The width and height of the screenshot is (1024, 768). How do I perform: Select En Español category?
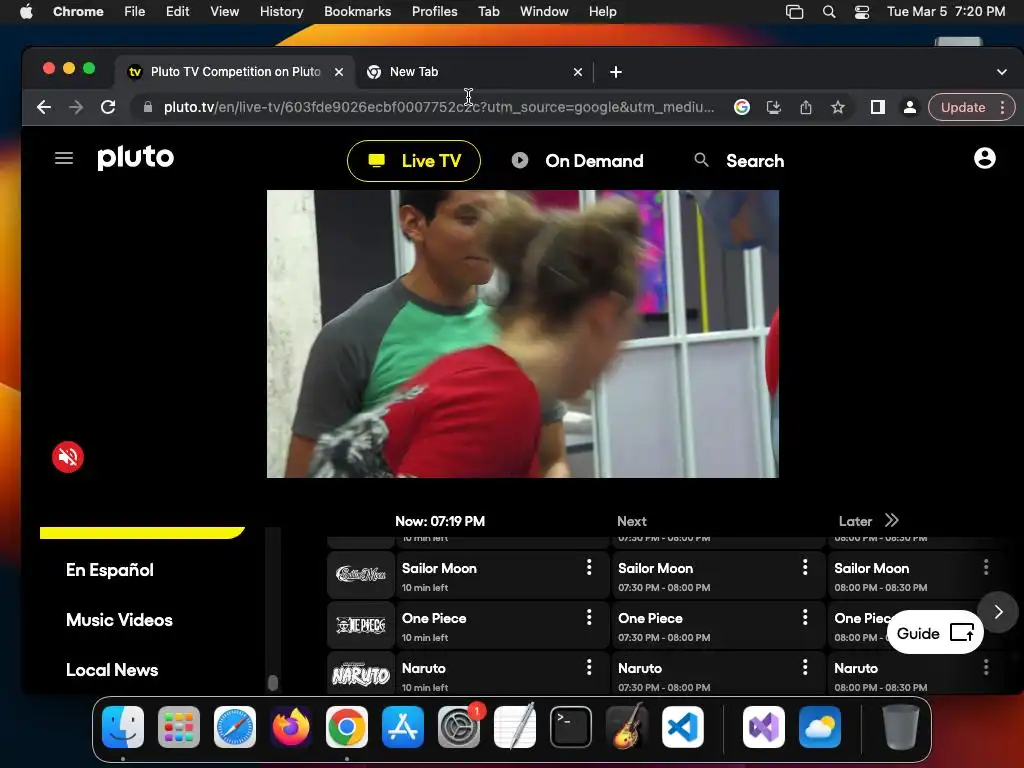pyautogui.click(x=110, y=570)
